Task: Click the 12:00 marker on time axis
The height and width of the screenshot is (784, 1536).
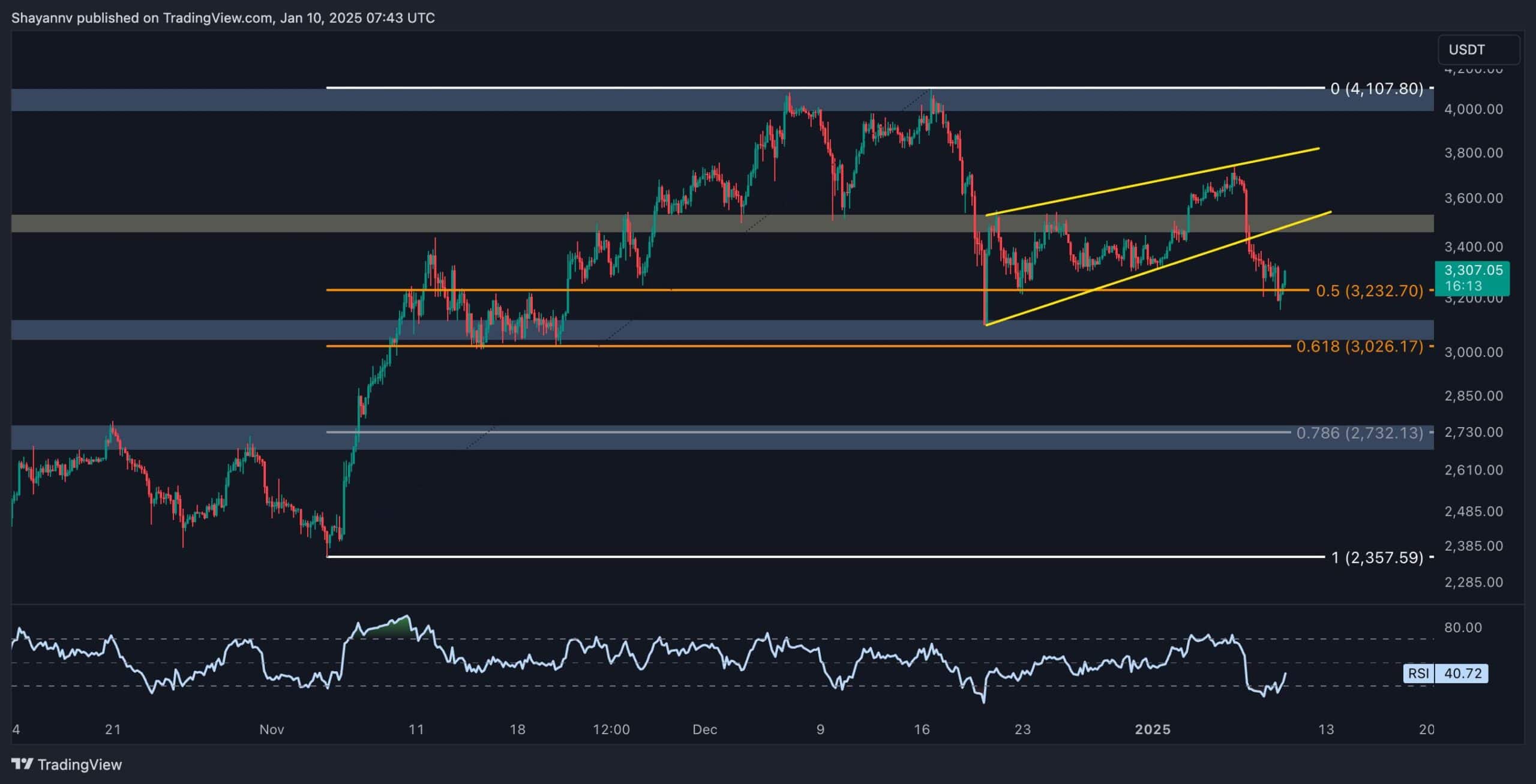Action: [611, 729]
